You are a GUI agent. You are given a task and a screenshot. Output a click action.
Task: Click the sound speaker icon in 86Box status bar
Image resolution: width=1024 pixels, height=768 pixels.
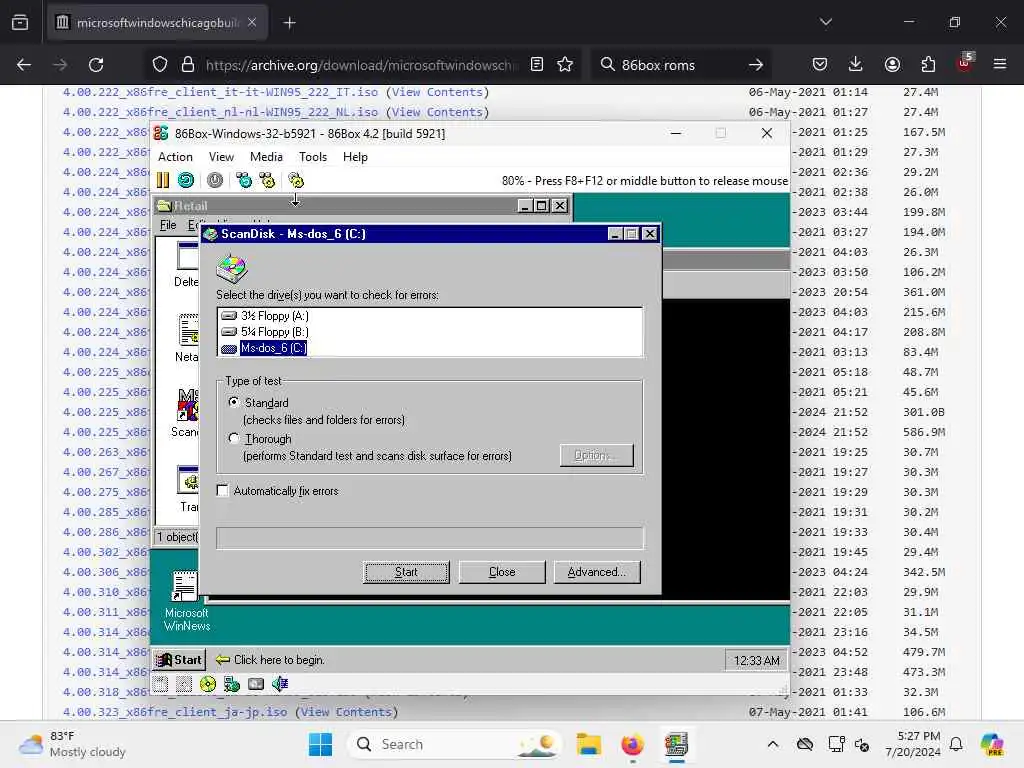pos(280,684)
